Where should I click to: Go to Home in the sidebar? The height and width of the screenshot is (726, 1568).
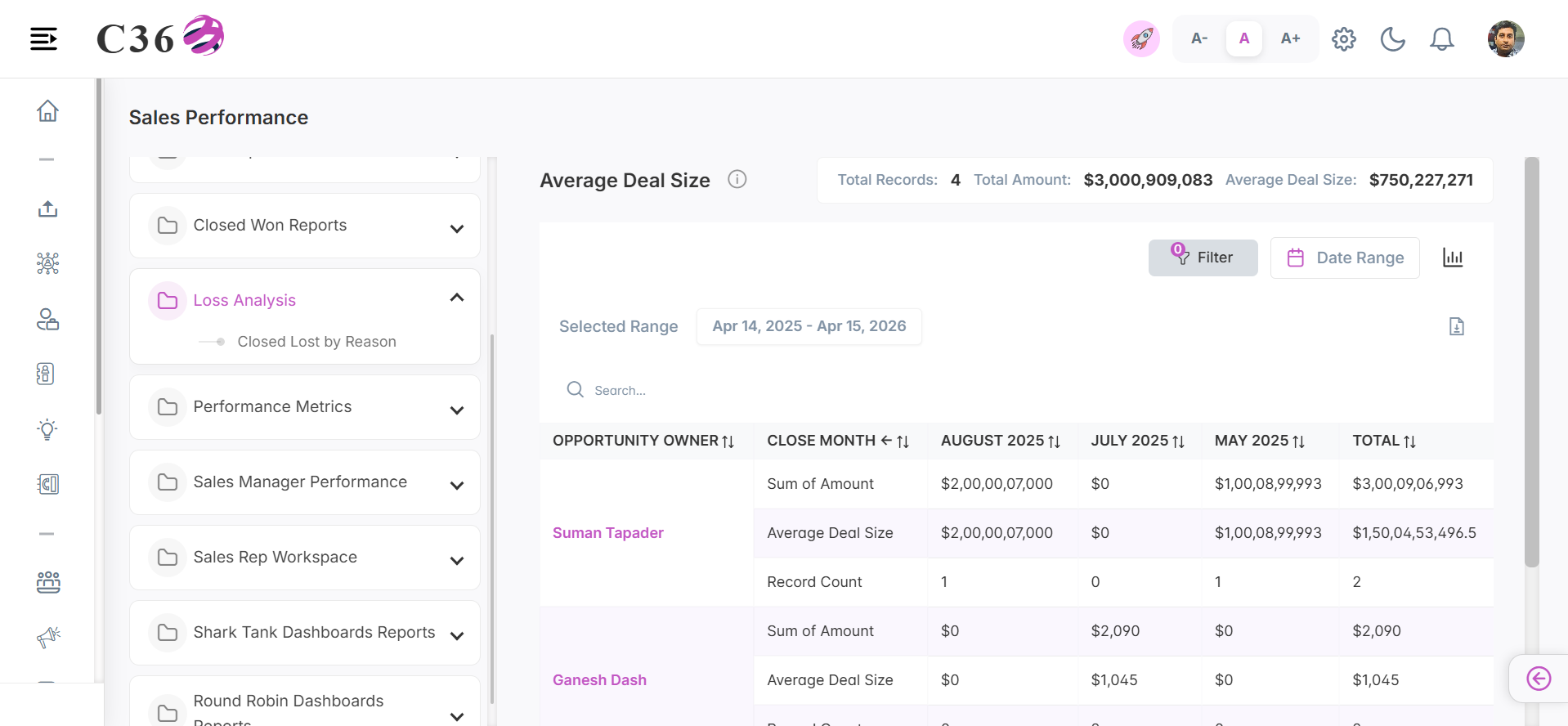pos(47,110)
